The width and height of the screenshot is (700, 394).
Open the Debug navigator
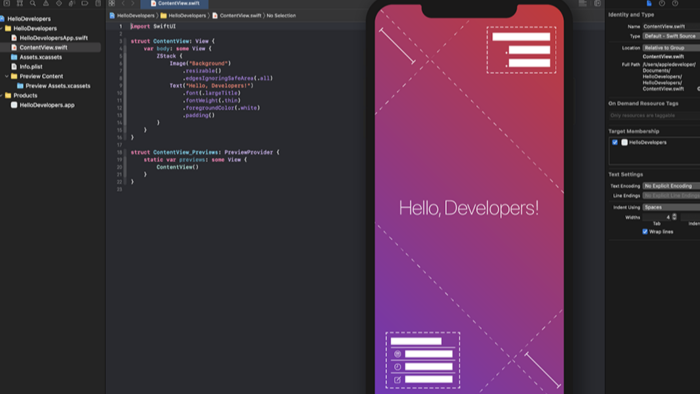pyautogui.click(x=71, y=3)
